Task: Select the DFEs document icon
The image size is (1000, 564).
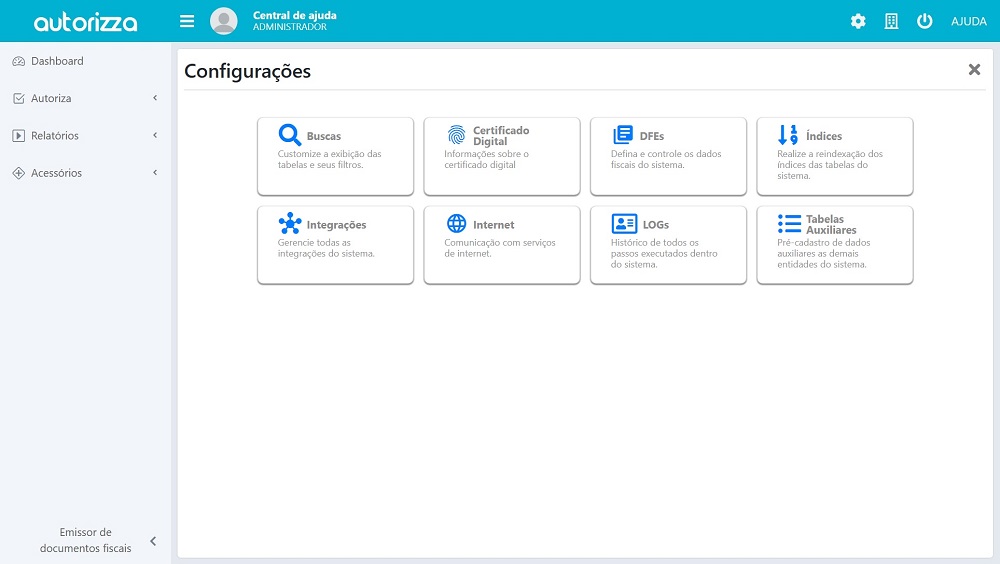Action: [623, 135]
